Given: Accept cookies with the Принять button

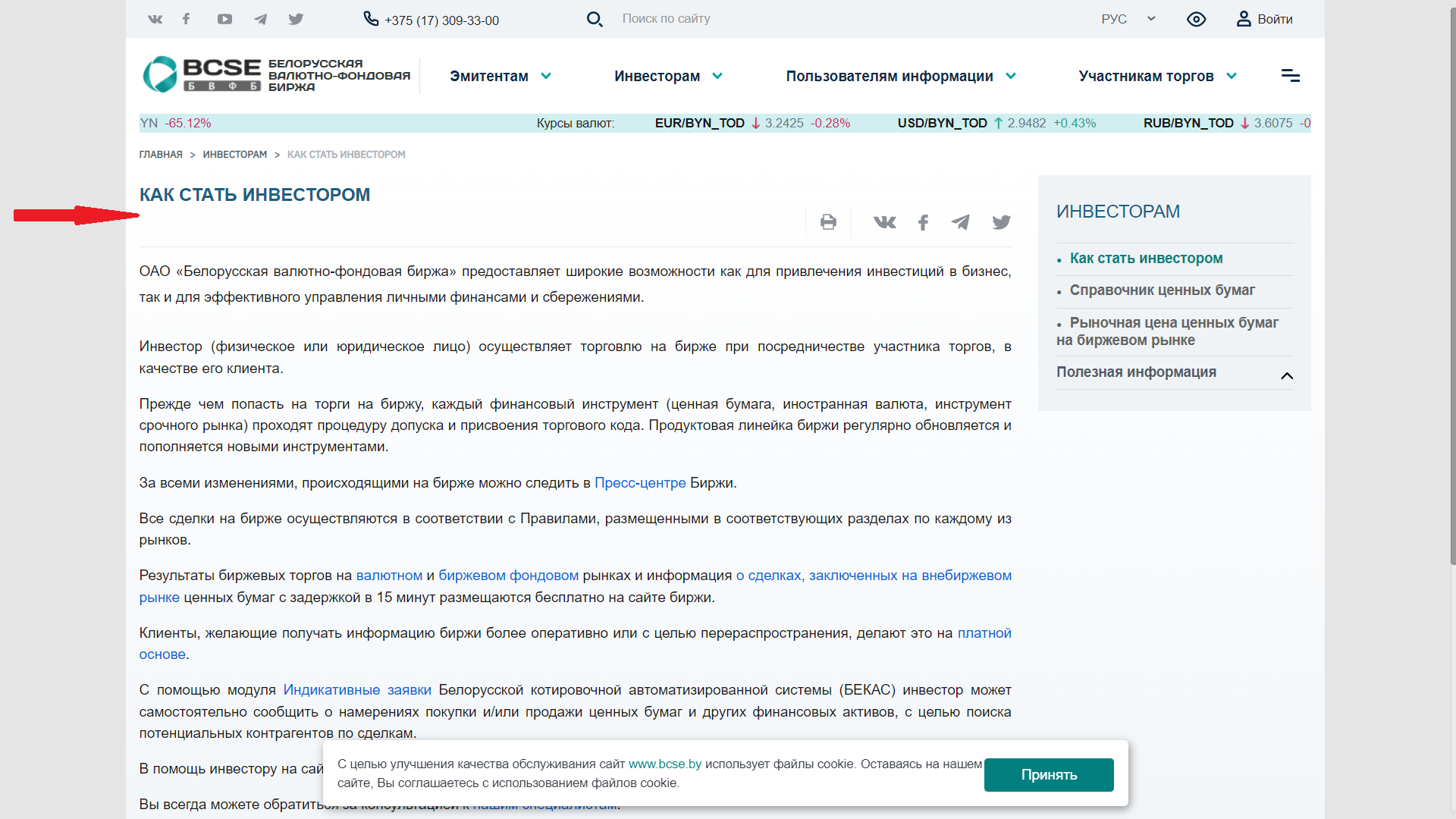Looking at the screenshot, I should click(x=1049, y=774).
